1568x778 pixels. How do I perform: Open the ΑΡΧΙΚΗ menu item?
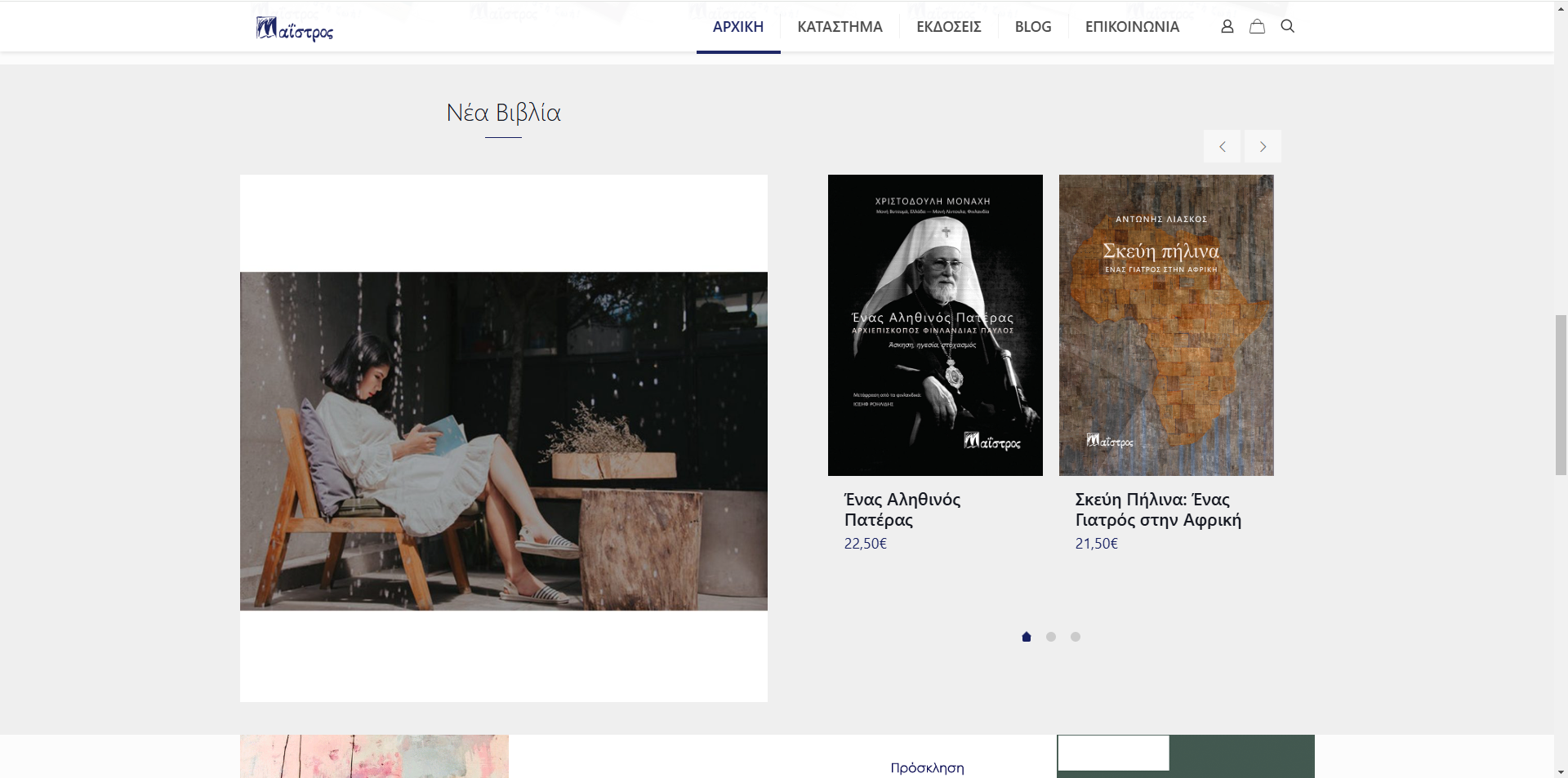(x=737, y=27)
